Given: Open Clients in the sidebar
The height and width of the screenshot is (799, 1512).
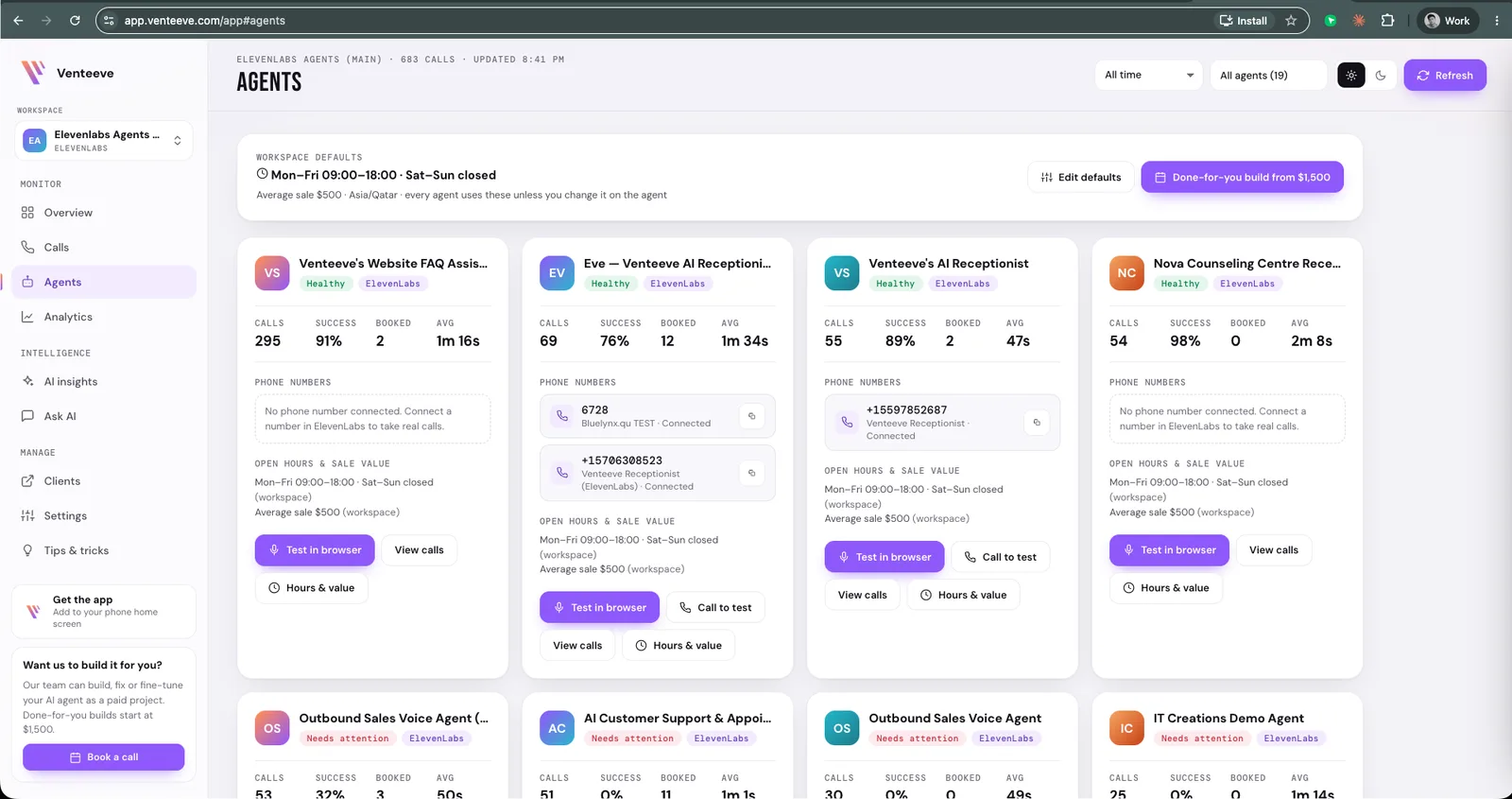Looking at the screenshot, I should click(x=104, y=481).
